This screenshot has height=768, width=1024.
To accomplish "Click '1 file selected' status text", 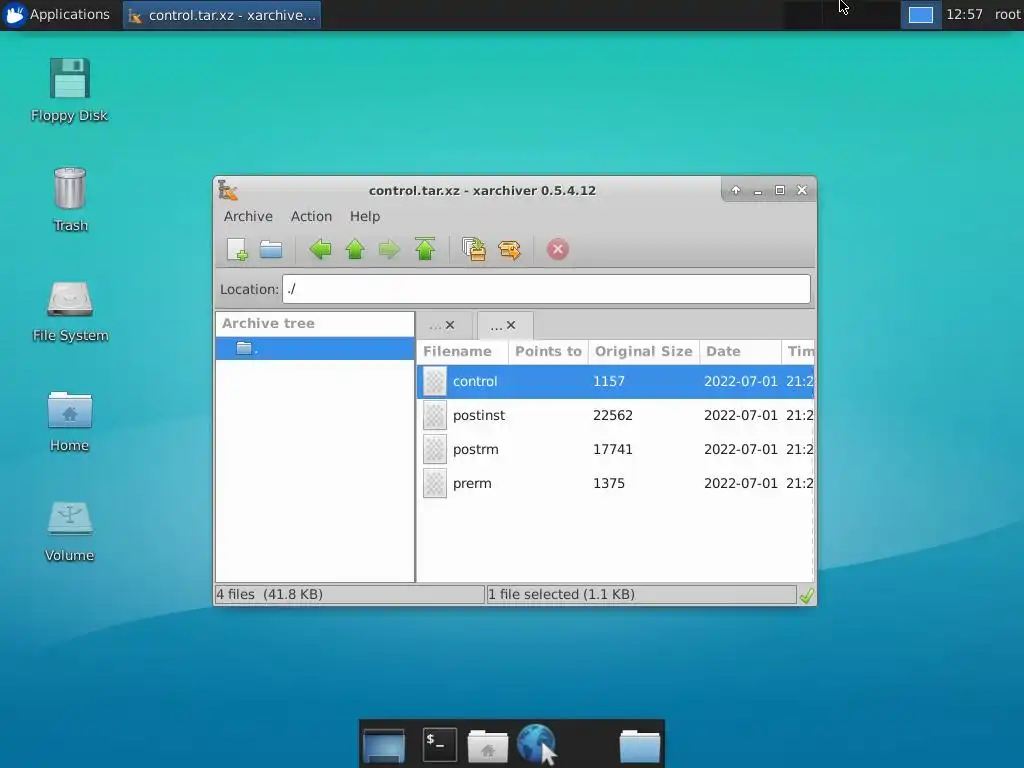I will pyautogui.click(x=562, y=594).
